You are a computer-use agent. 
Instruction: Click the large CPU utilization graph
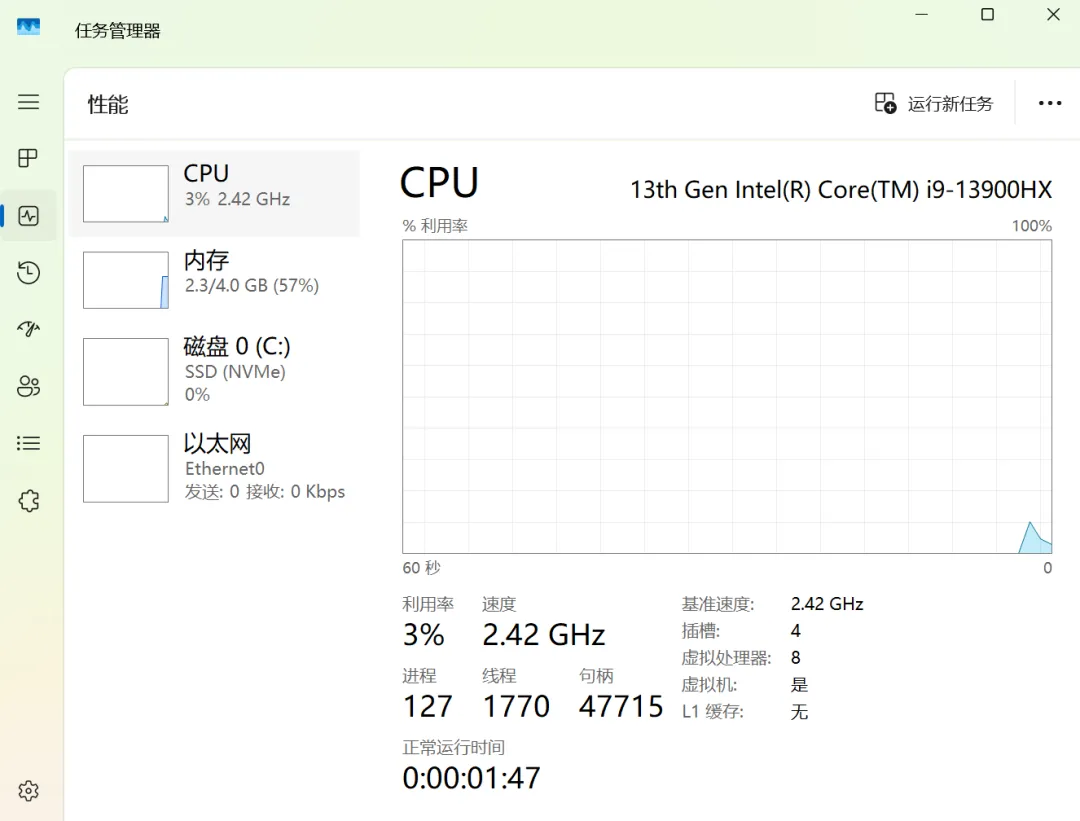(x=727, y=396)
